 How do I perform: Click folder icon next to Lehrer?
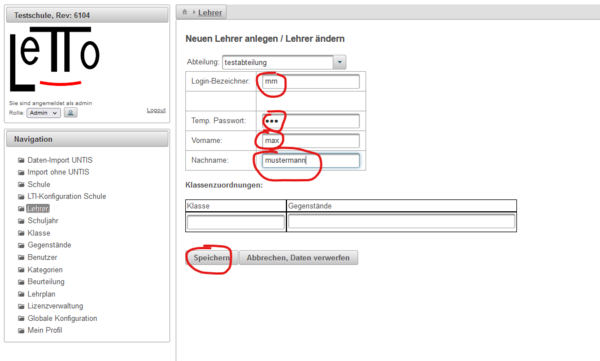click(x=21, y=209)
